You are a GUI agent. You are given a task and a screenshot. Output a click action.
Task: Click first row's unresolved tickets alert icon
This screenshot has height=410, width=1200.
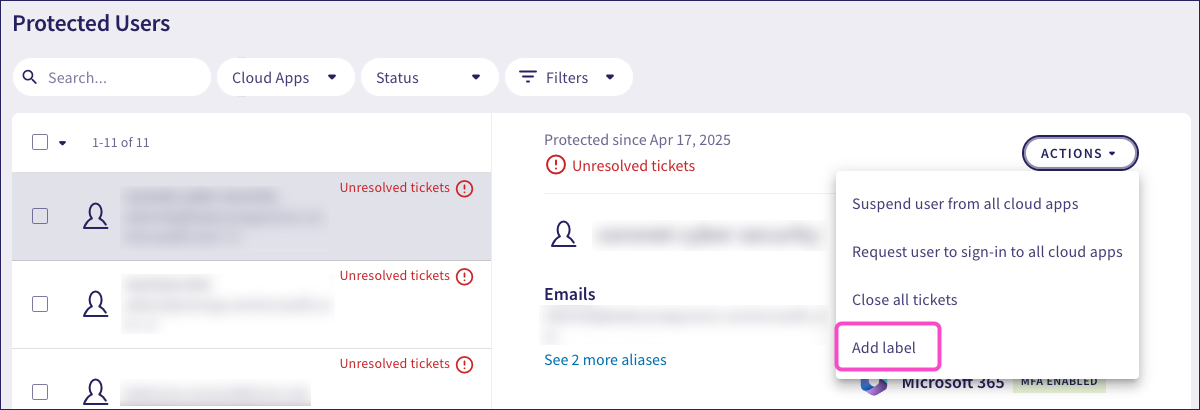464,188
